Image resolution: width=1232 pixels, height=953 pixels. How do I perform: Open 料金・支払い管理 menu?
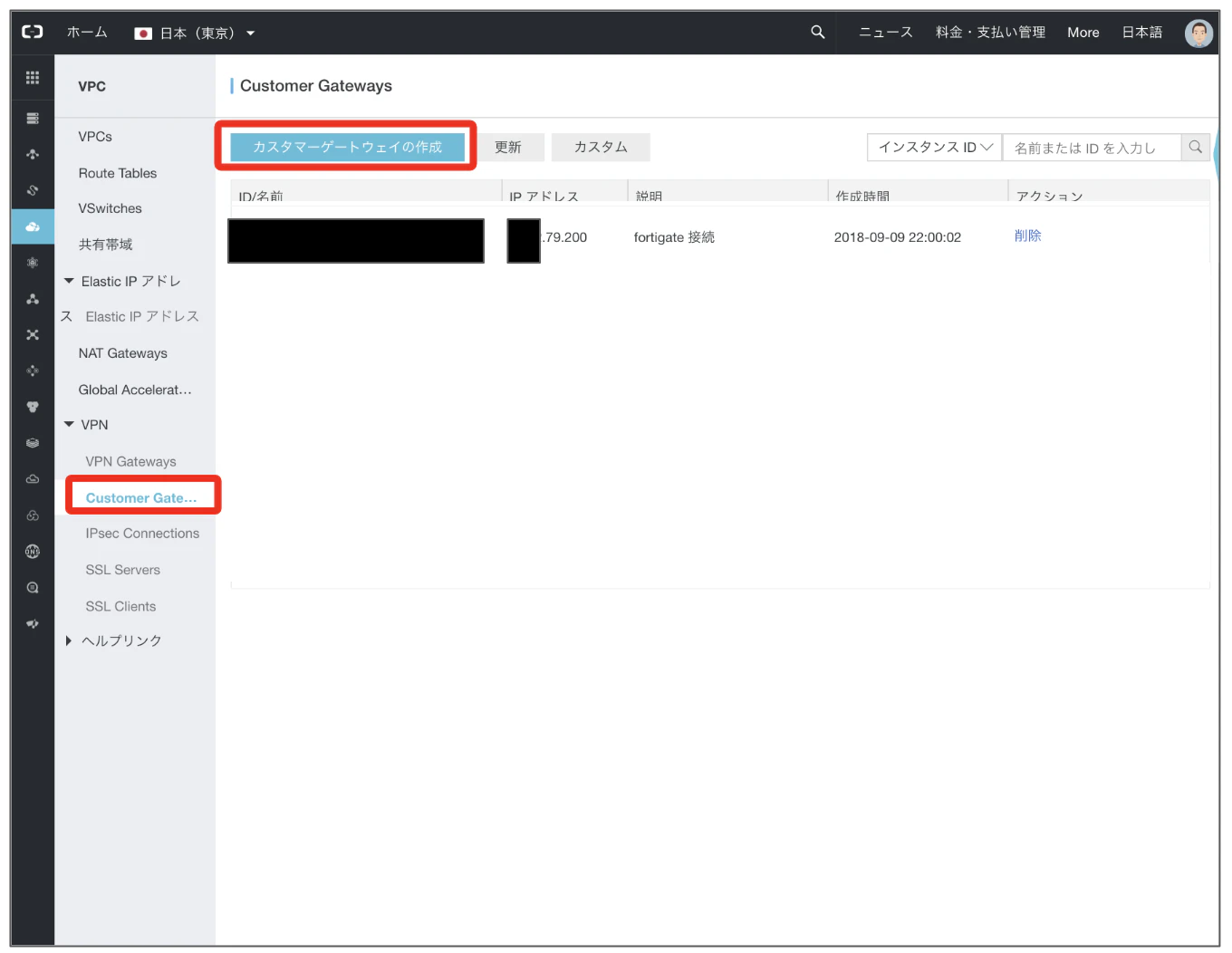(x=990, y=33)
